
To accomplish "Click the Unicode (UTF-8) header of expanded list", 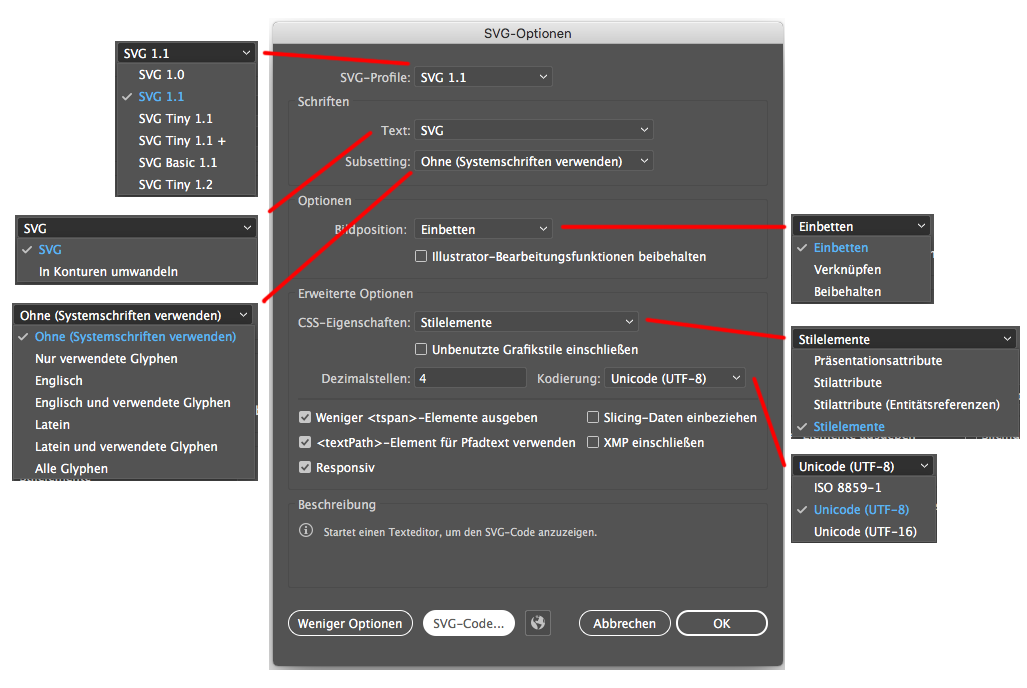I will click(863, 467).
